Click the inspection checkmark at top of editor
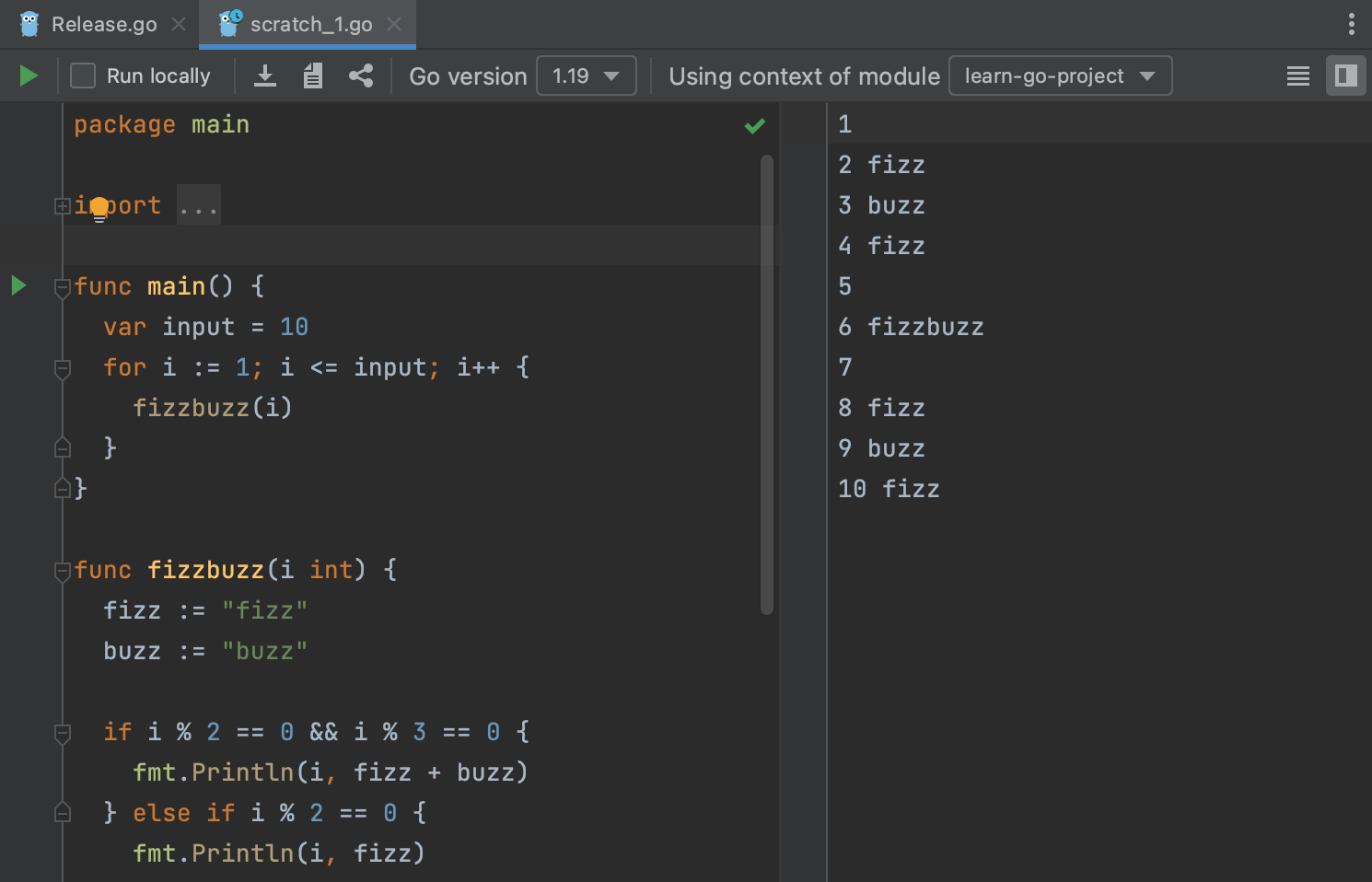 tap(755, 126)
